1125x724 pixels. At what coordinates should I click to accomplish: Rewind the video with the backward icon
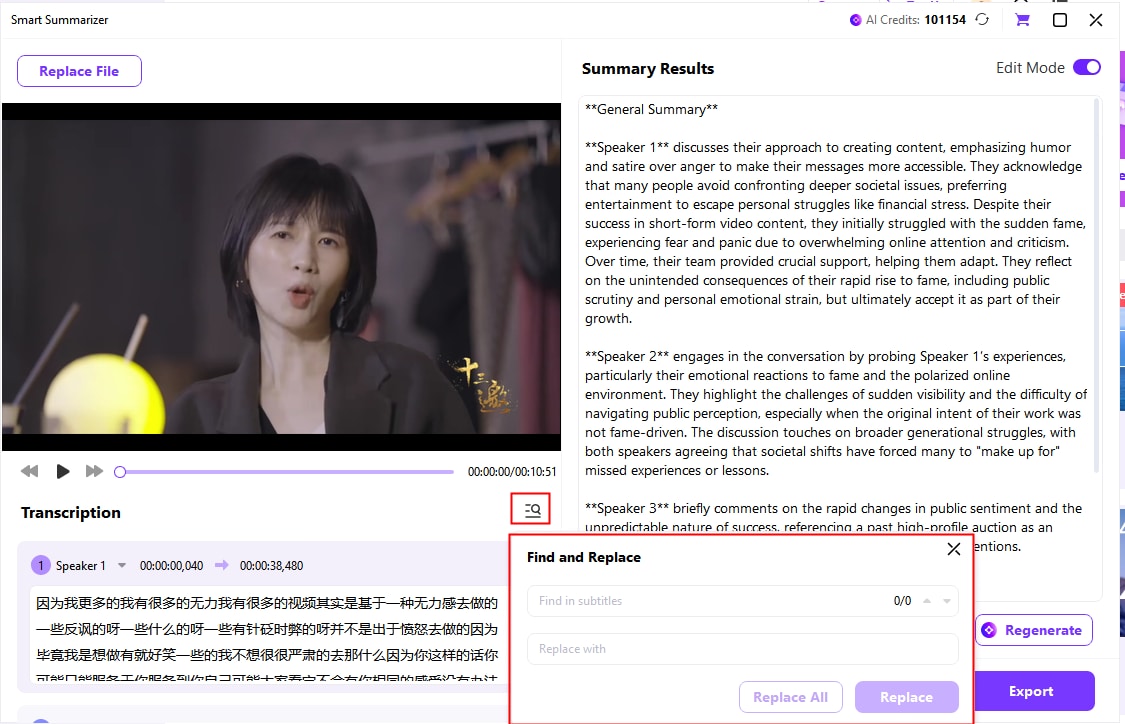(30, 471)
